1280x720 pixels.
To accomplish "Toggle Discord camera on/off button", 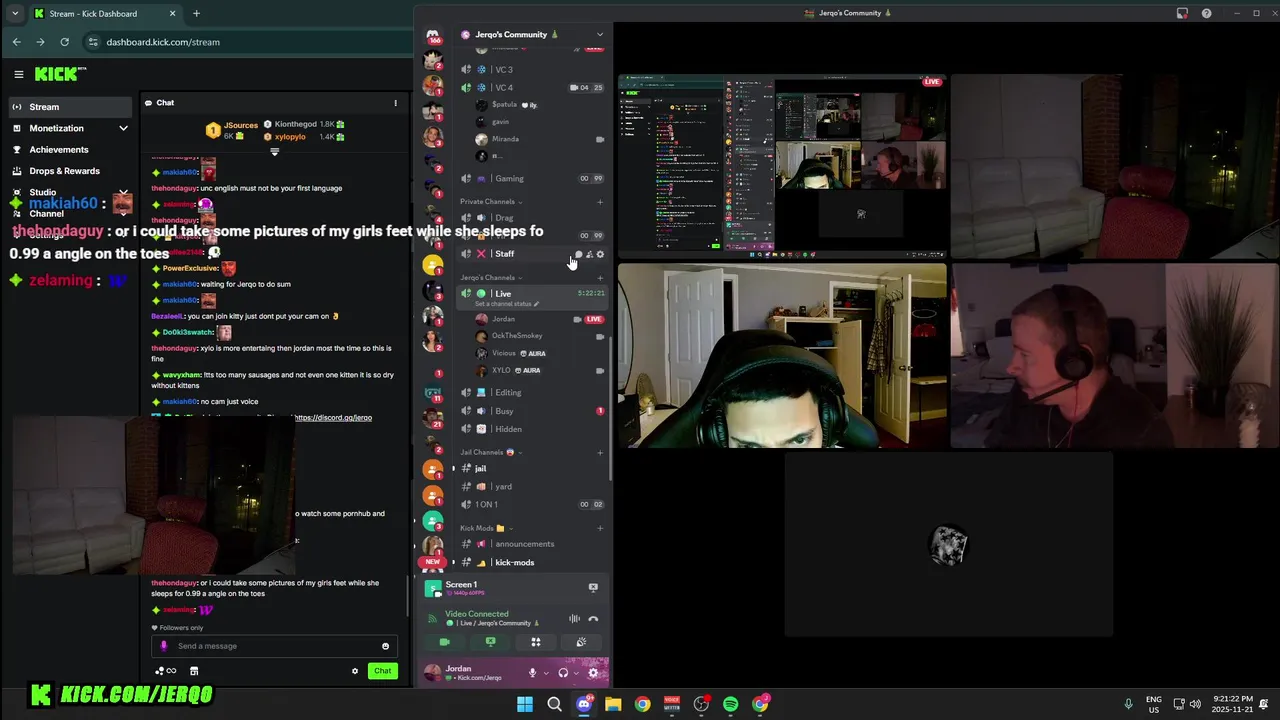I will 444,642.
